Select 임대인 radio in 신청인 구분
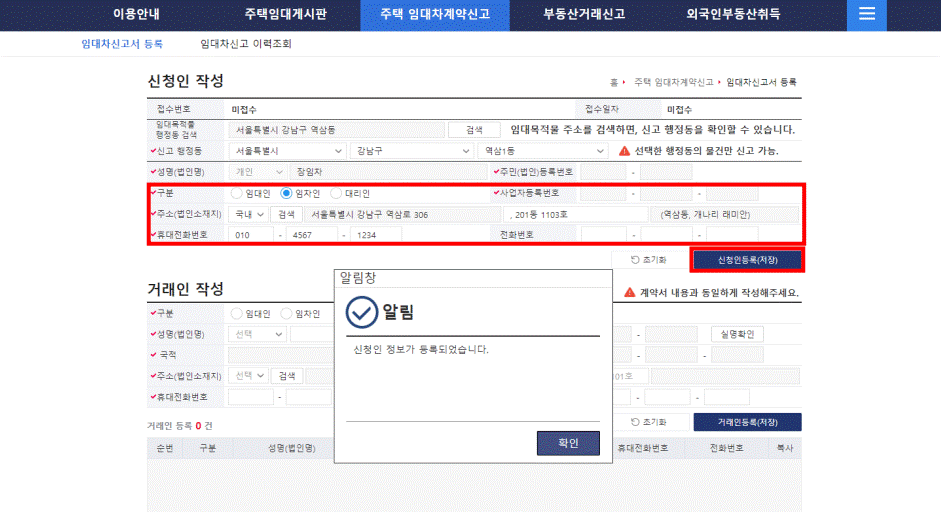The height and width of the screenshot is (512, 941). coord(236,193)
